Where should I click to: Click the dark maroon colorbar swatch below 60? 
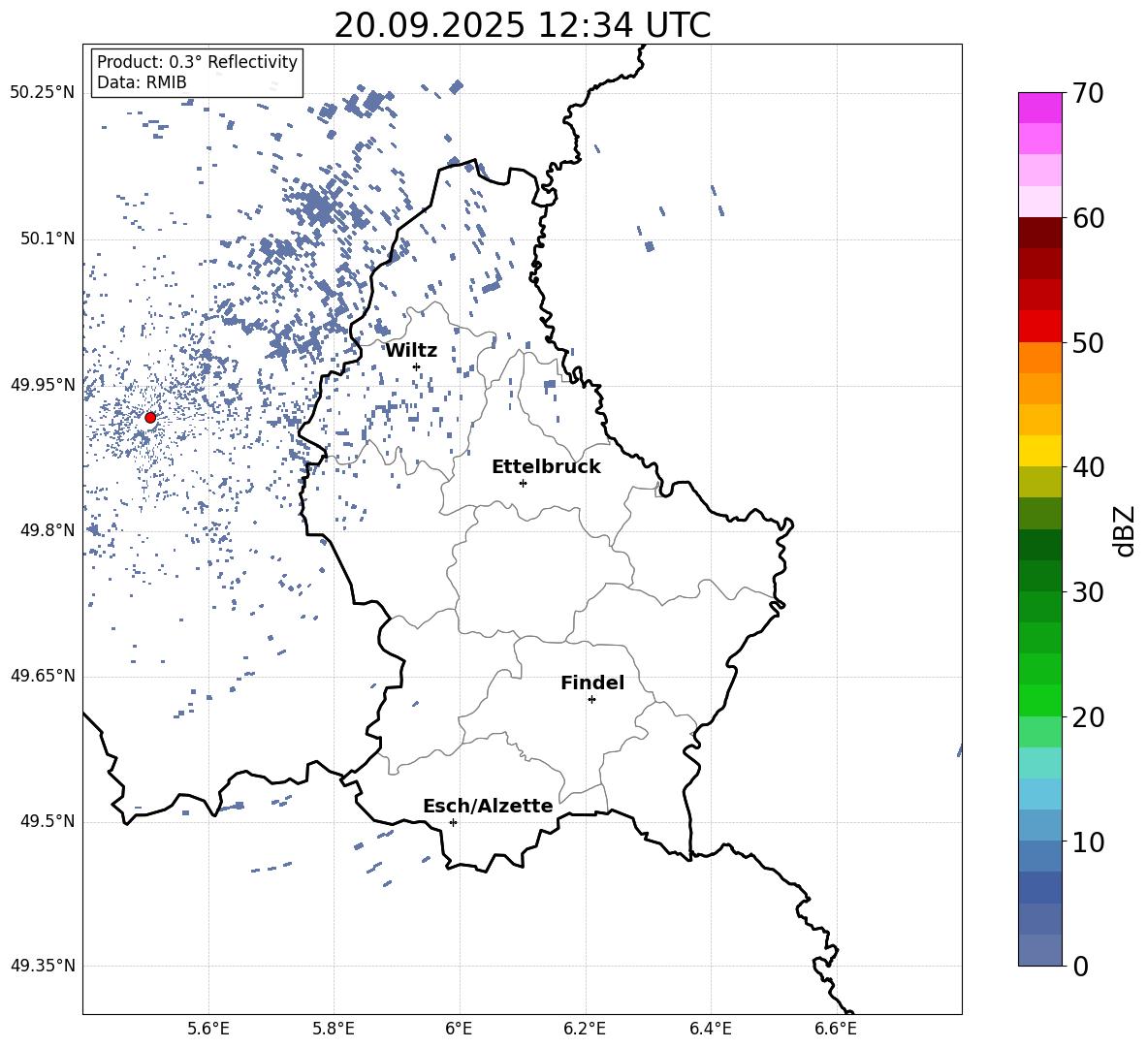point(1040,233)
